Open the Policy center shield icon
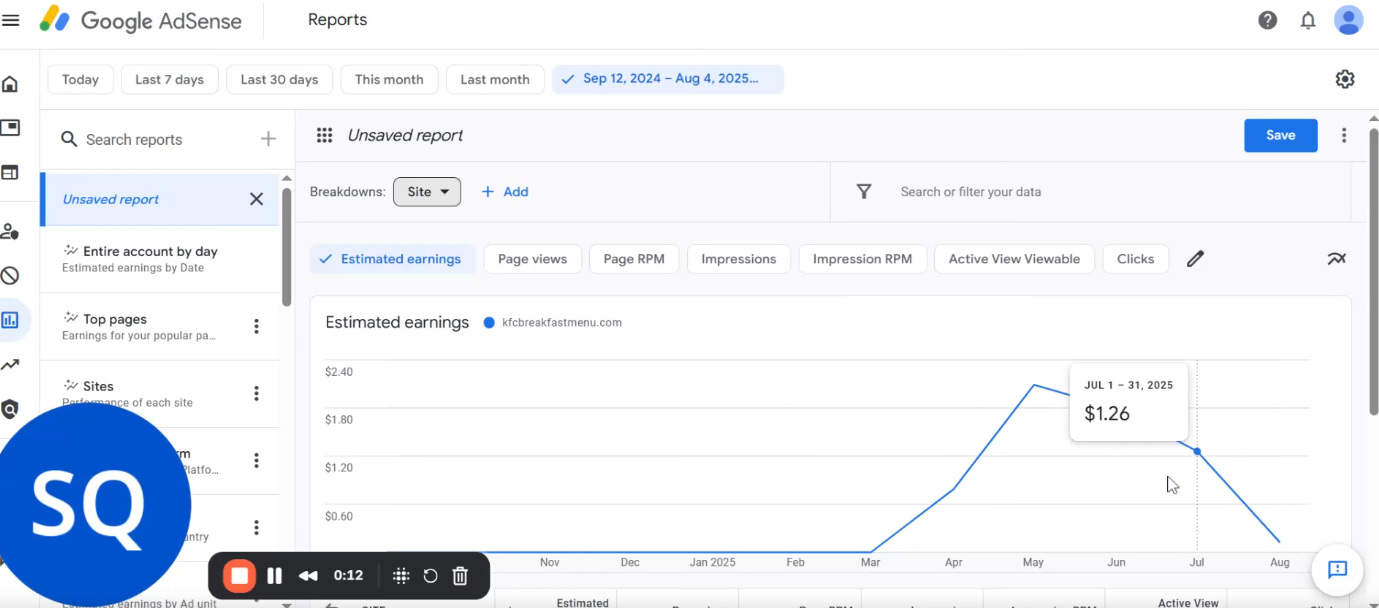The width and height of the screenshot is (1379, 608). click(10, 409)
